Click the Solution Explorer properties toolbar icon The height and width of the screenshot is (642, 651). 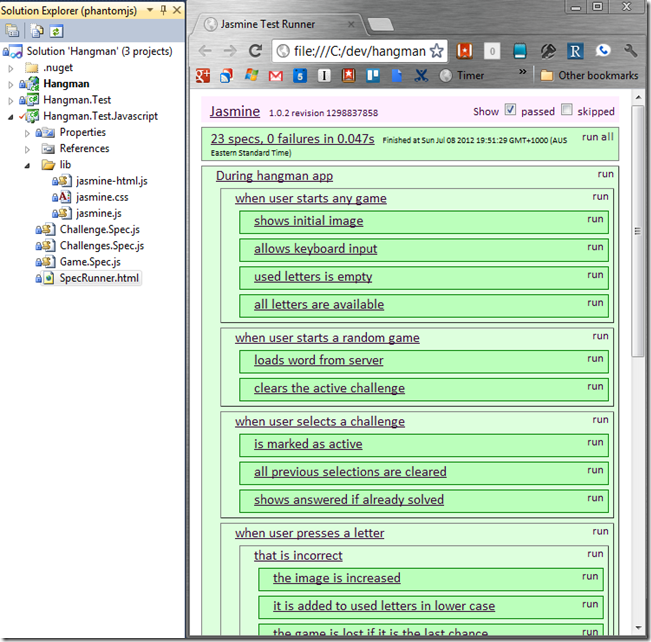[12, 31]
